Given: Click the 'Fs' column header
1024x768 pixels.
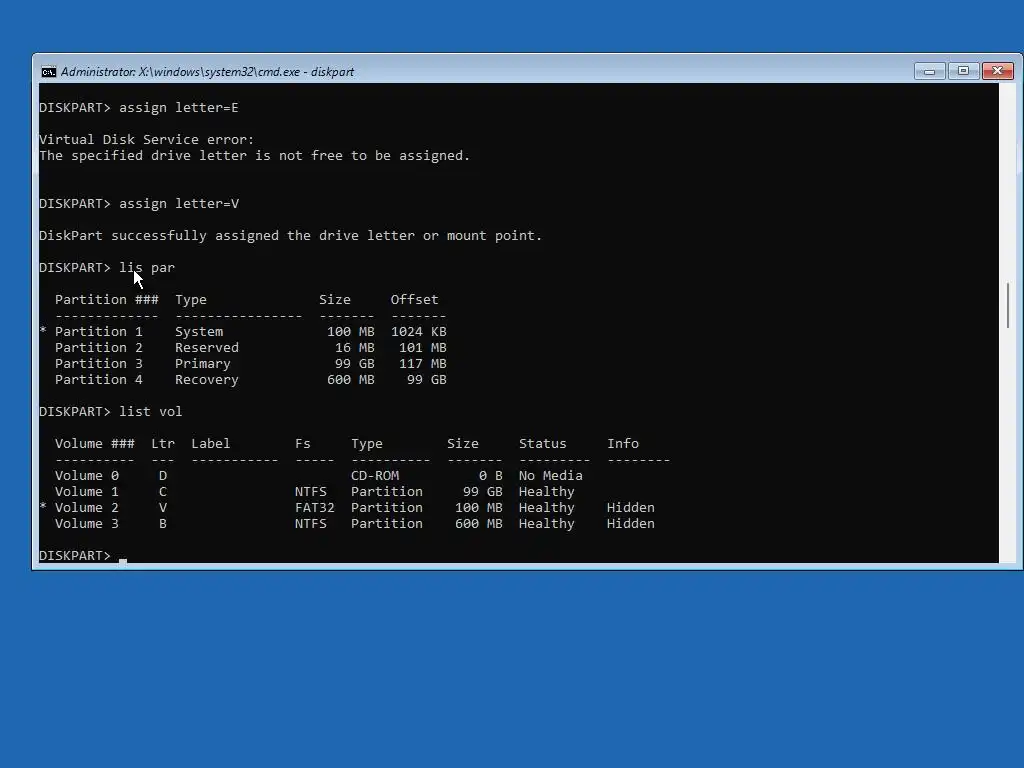Looking at the screenshot, I should coord(302,443).
